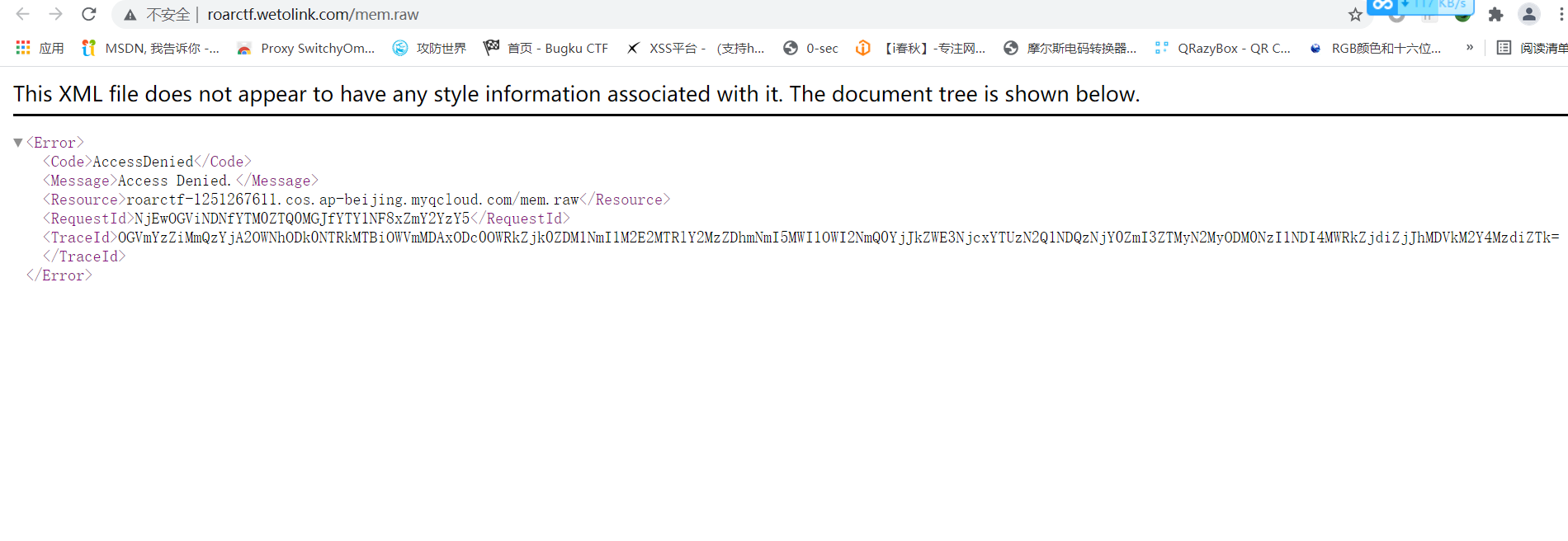1568x541 pixels.
Task: Open the 首页 - Bugku CTF bookmark
Action: pyautogui.click(x=545, y=49)
